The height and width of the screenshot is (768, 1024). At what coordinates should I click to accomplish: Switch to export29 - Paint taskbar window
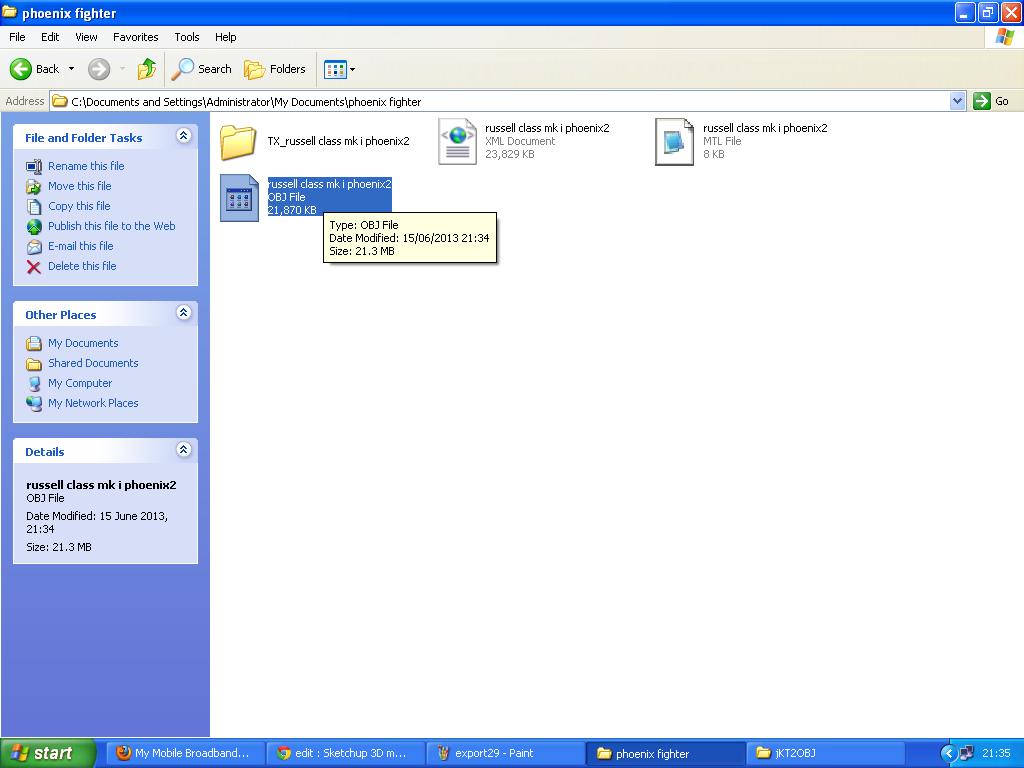(505, 753)
